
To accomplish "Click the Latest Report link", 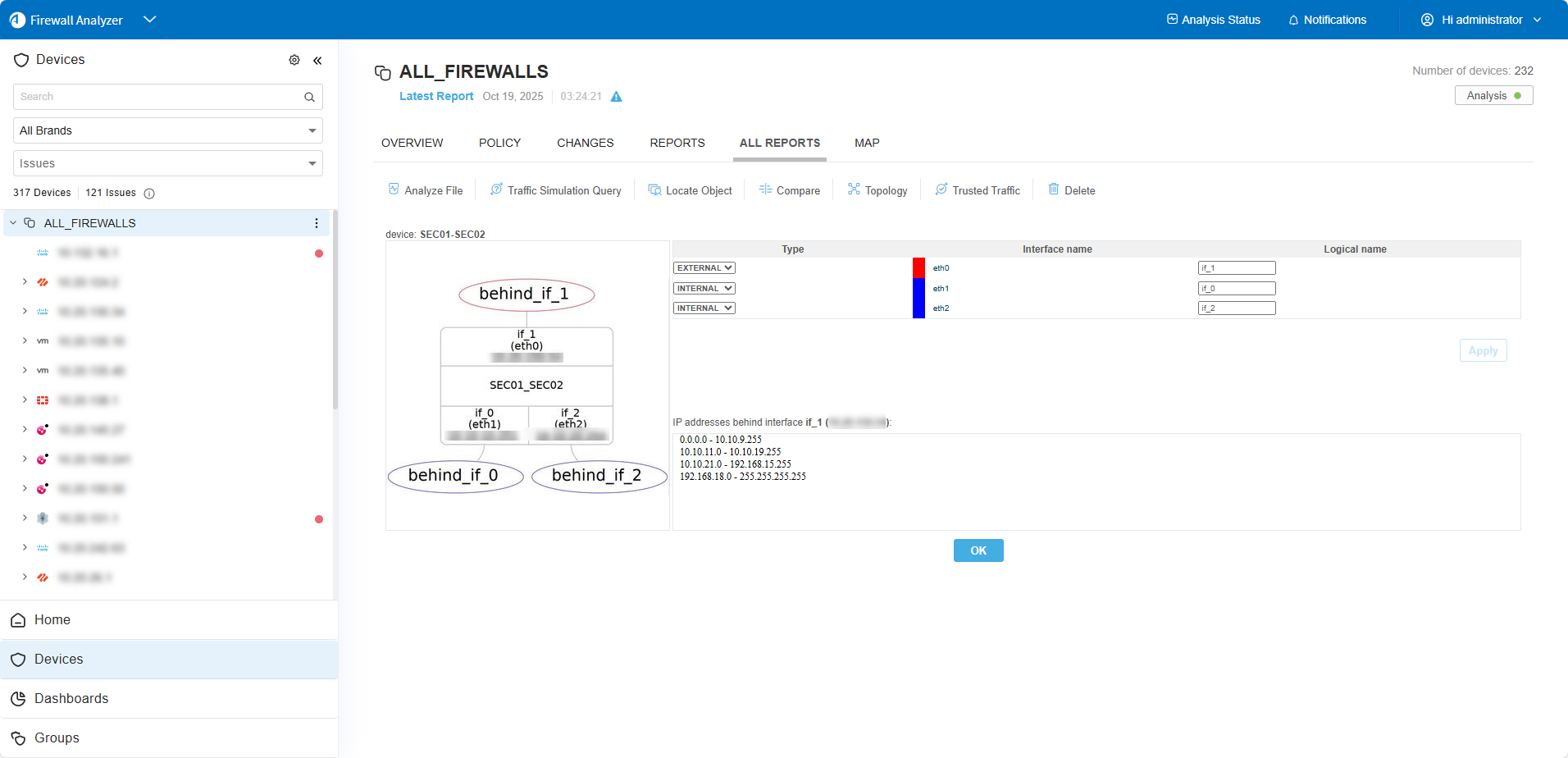I will [436, 96].
